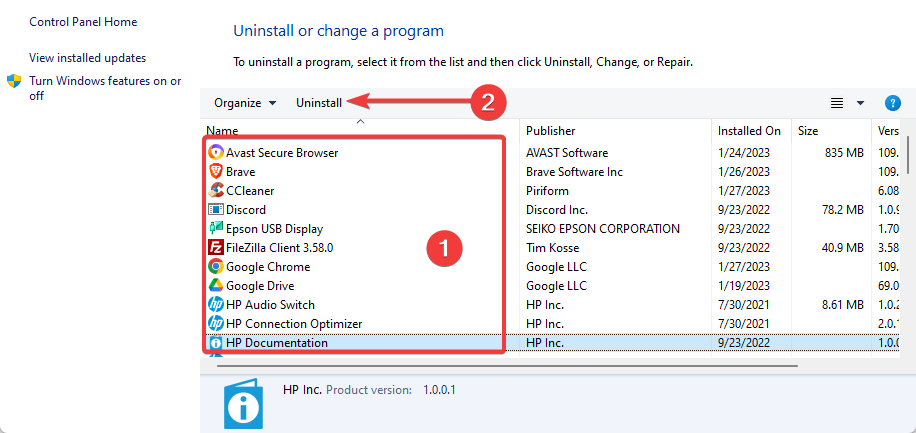The width and height of the screenshot is (916, 433).
Task: Click the Brave lion icon
Action: (216, 172)
